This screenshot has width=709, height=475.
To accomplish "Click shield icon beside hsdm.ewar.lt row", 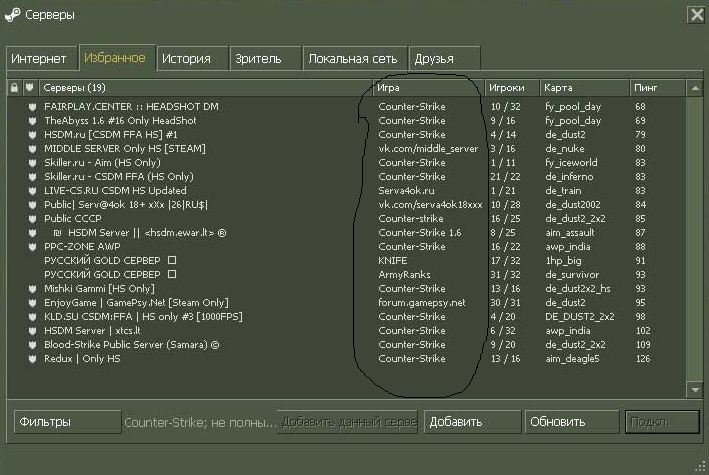I will pos(32,233).
